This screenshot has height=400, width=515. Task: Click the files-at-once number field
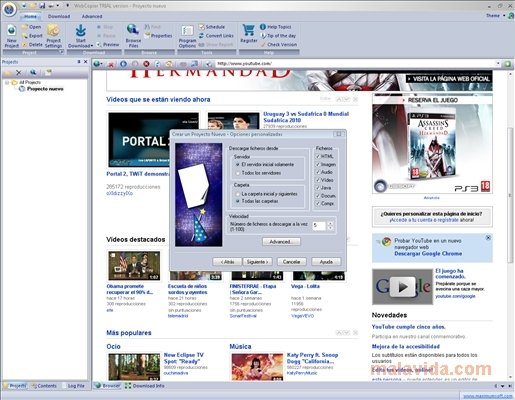(319, 226)
